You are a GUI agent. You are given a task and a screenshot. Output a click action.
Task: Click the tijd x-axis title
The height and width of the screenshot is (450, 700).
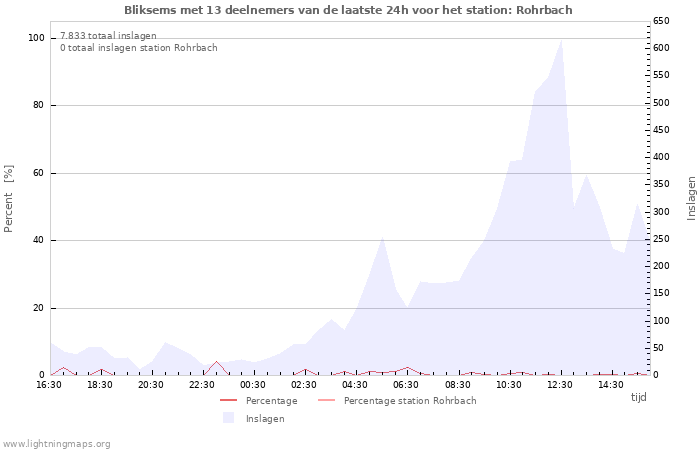point(638,397)
